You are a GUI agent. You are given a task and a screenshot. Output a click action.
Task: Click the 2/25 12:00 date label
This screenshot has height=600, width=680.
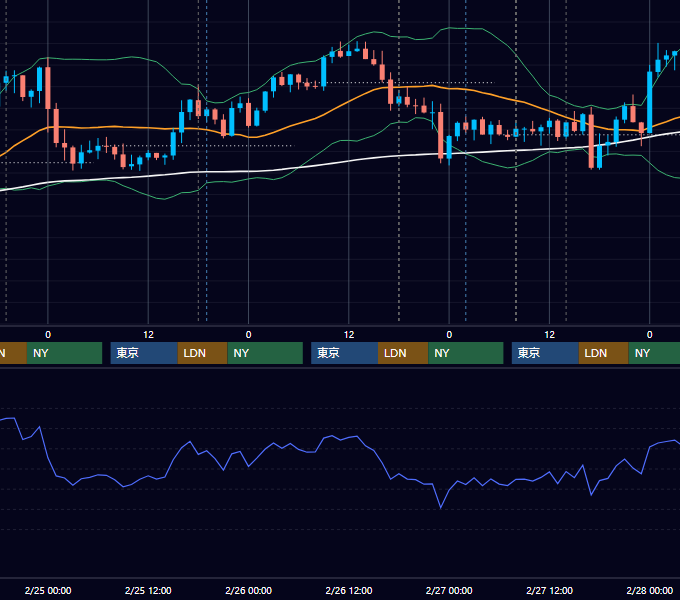[148, 590]
